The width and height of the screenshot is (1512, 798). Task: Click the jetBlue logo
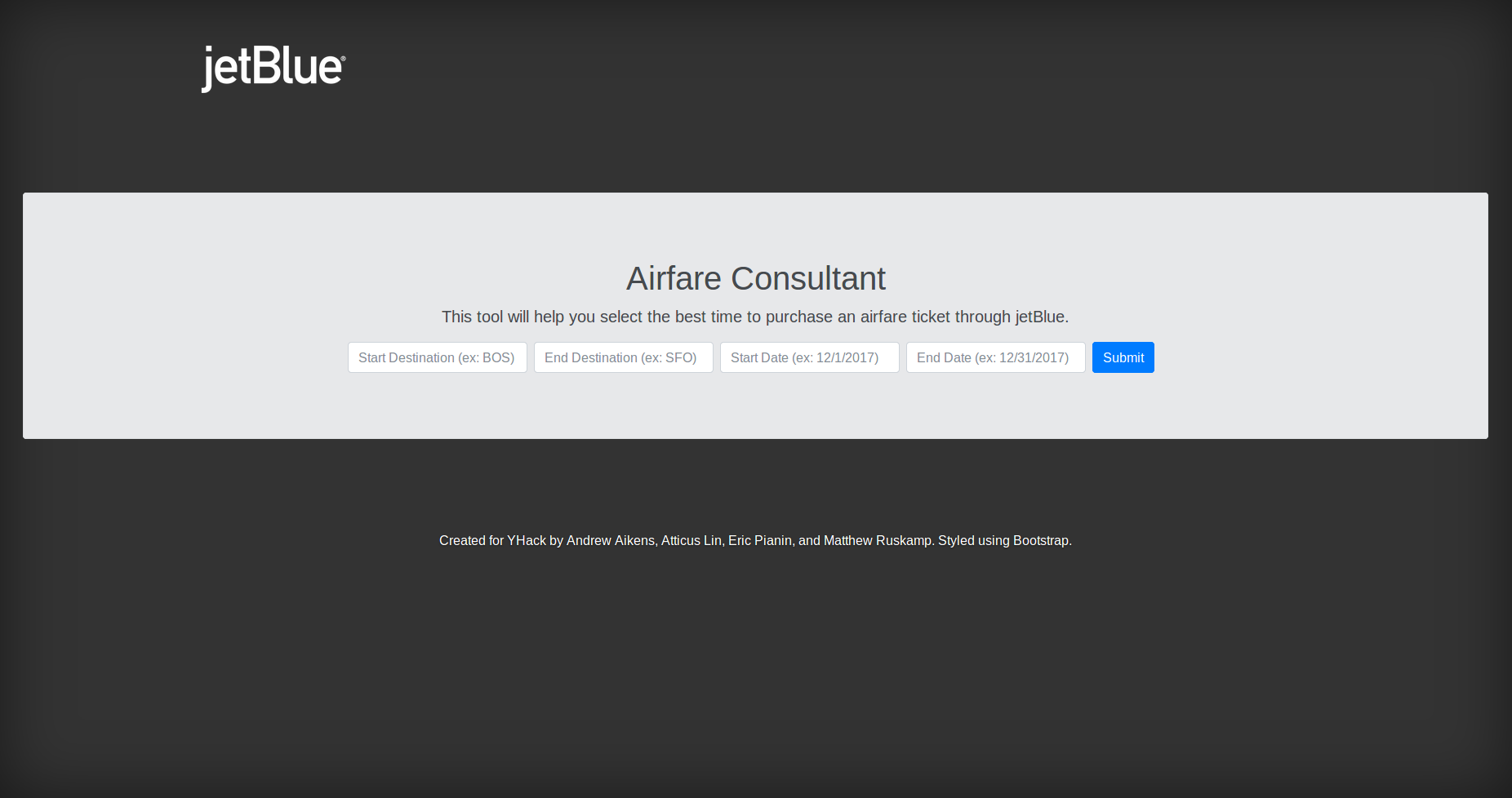(x=273, y=69)
